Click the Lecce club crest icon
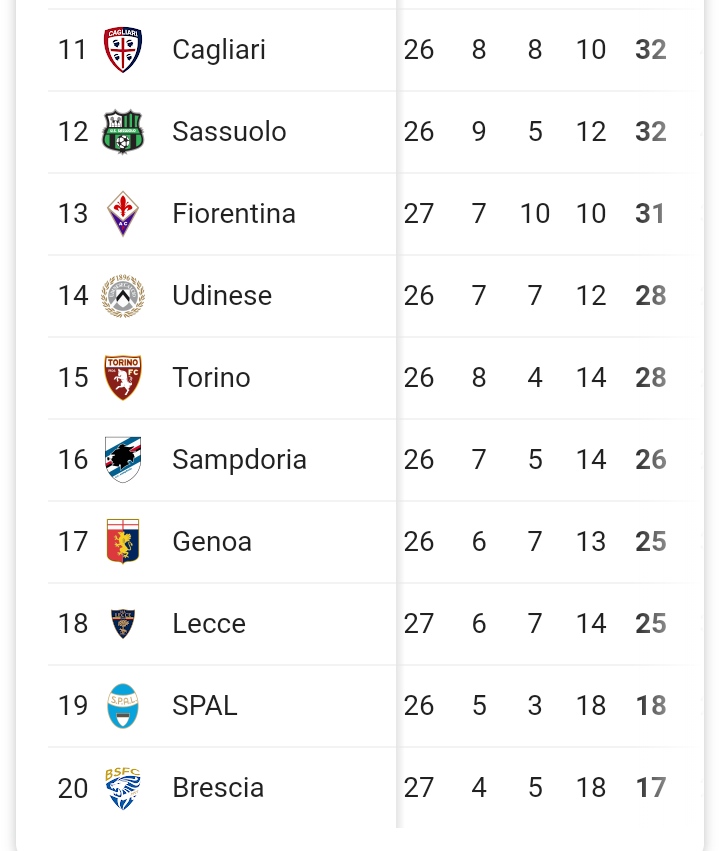Viewport: 720px width, 851px height. point(123,623)
